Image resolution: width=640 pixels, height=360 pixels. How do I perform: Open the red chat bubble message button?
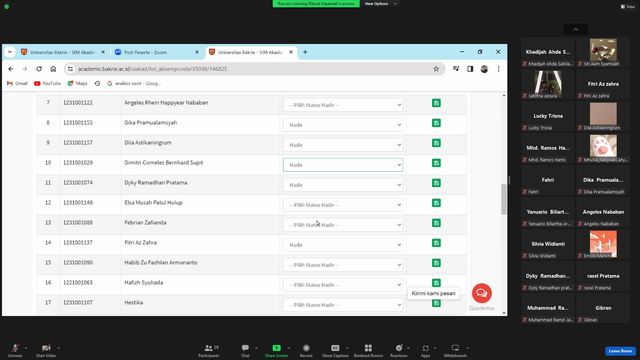coord(482,293)
